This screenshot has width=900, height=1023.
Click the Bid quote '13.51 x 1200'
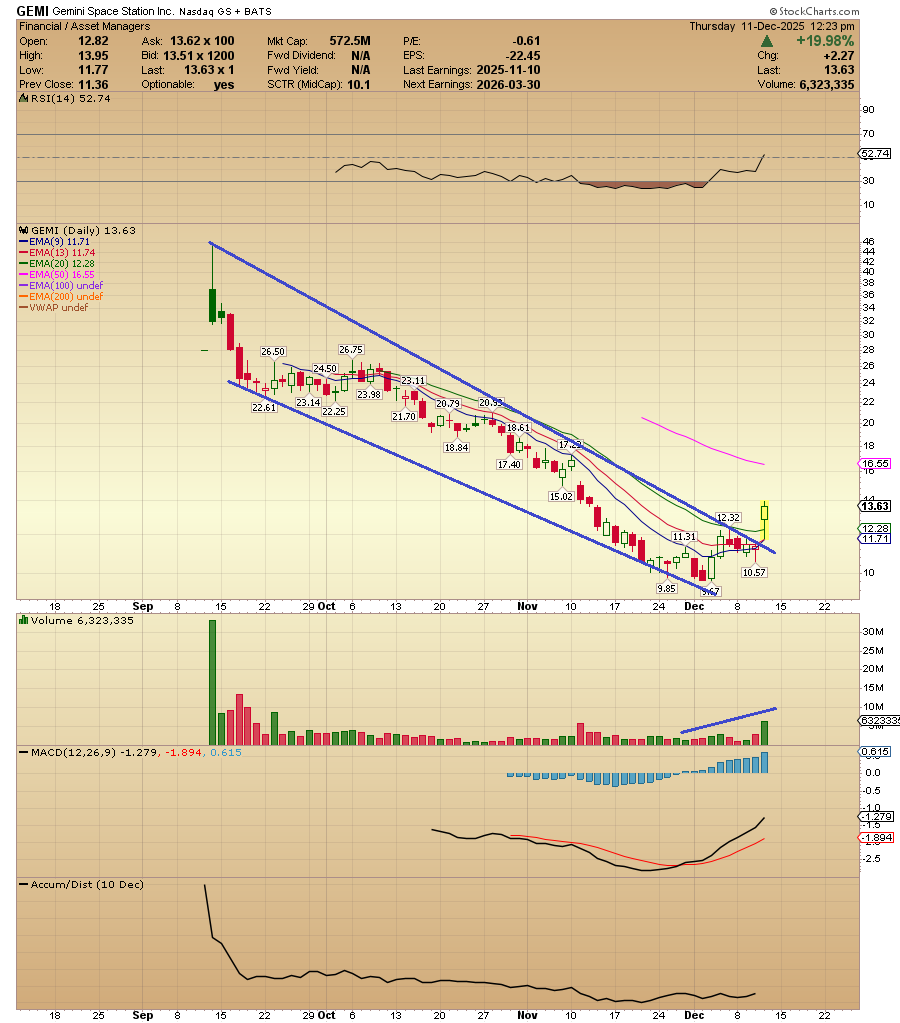click(198, 55)
